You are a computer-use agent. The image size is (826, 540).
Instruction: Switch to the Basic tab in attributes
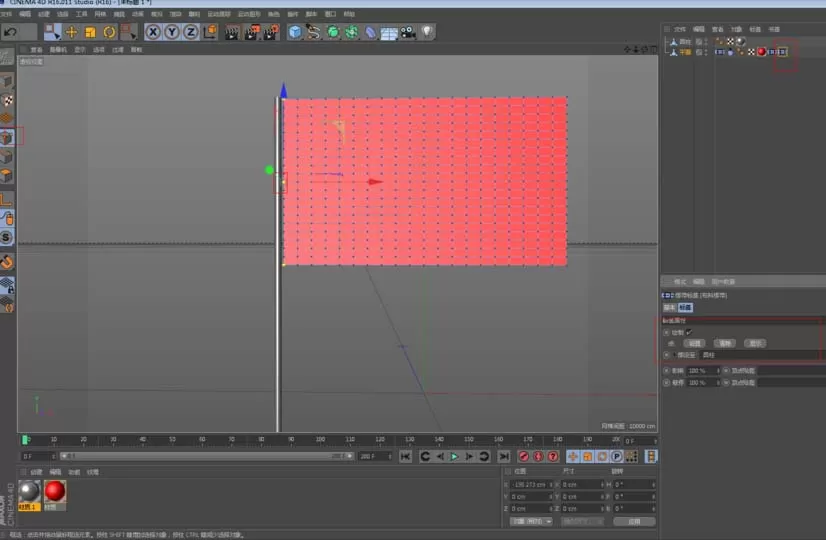[x=669, y=308]
